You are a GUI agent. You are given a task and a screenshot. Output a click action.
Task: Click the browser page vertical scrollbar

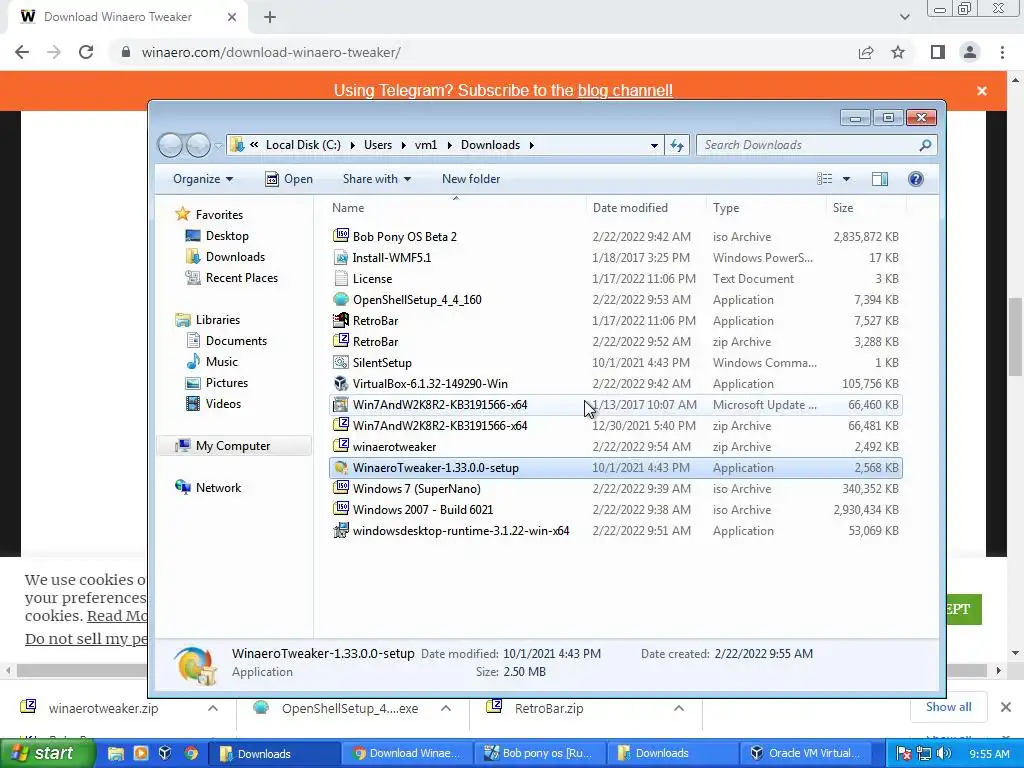pos(1015,336)
